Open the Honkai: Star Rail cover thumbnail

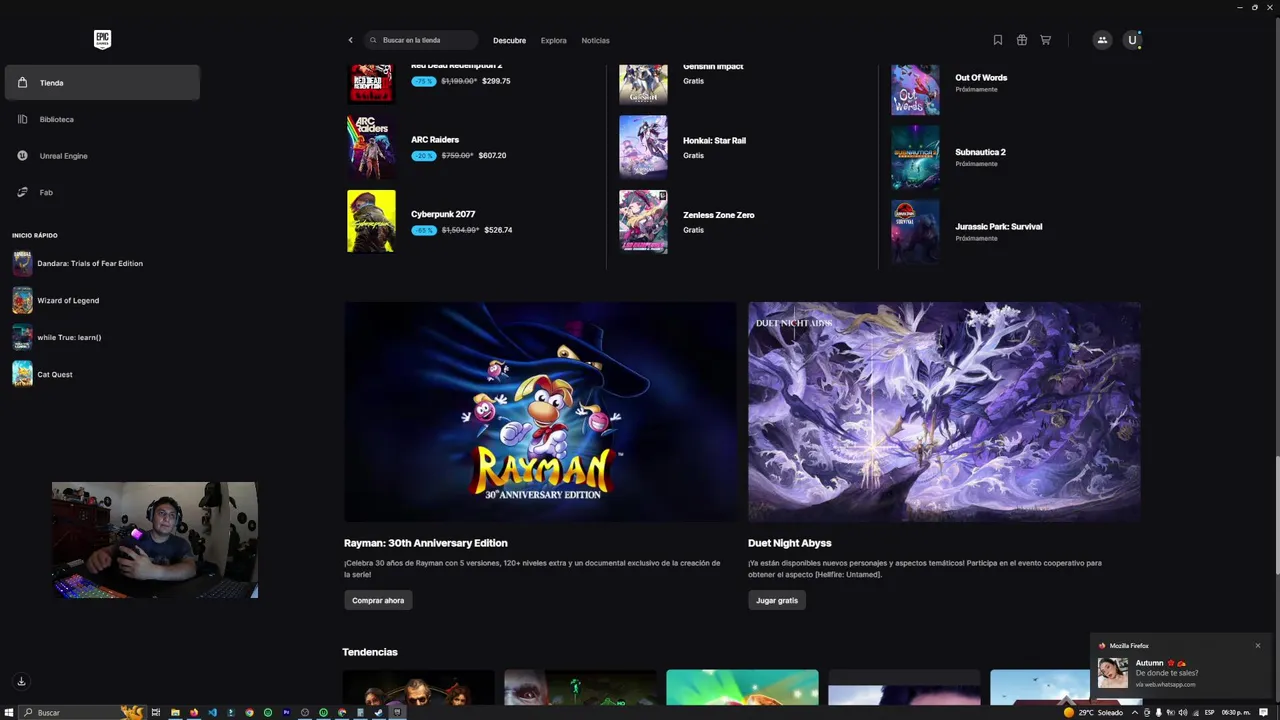point(643,147)
